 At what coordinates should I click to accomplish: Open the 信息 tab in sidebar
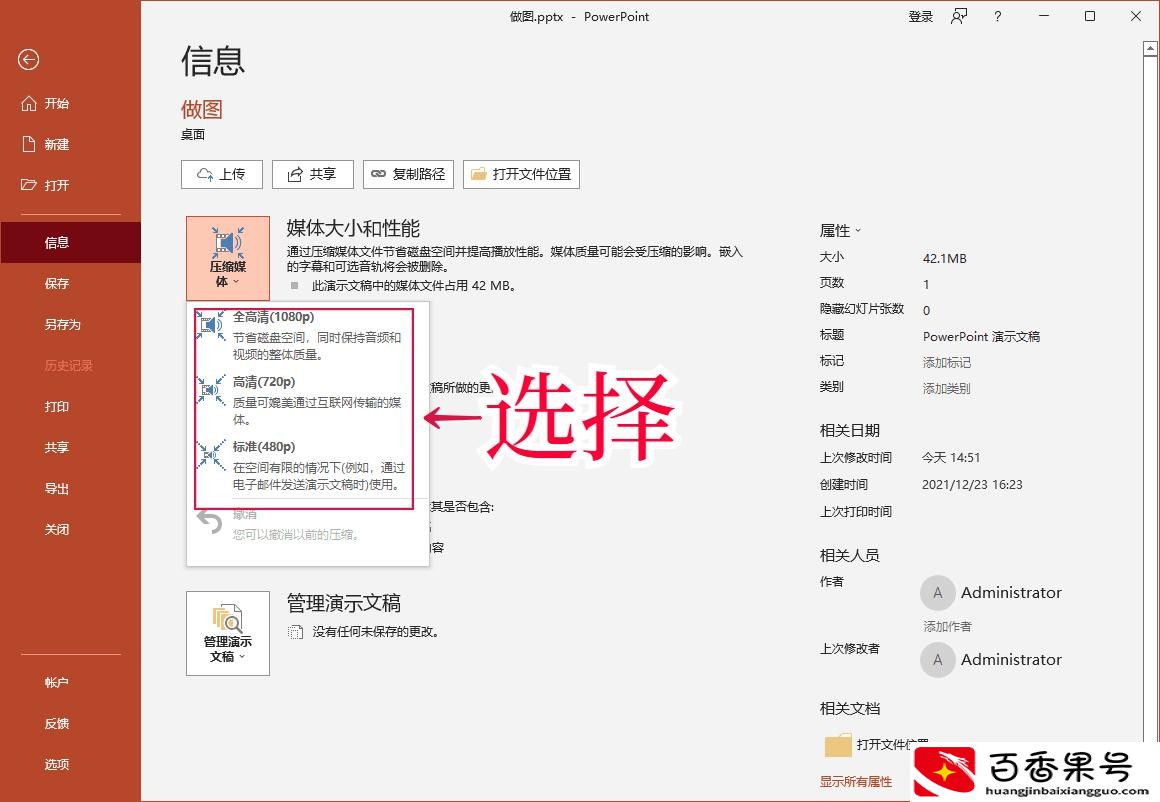[70, 242]
